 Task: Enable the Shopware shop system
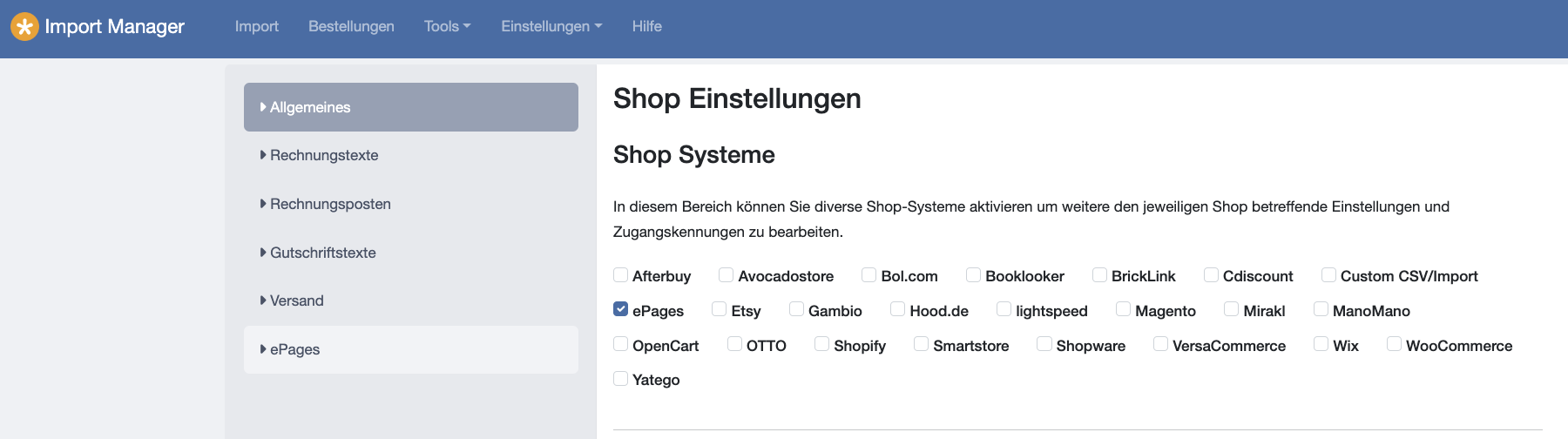[1044, 344]
